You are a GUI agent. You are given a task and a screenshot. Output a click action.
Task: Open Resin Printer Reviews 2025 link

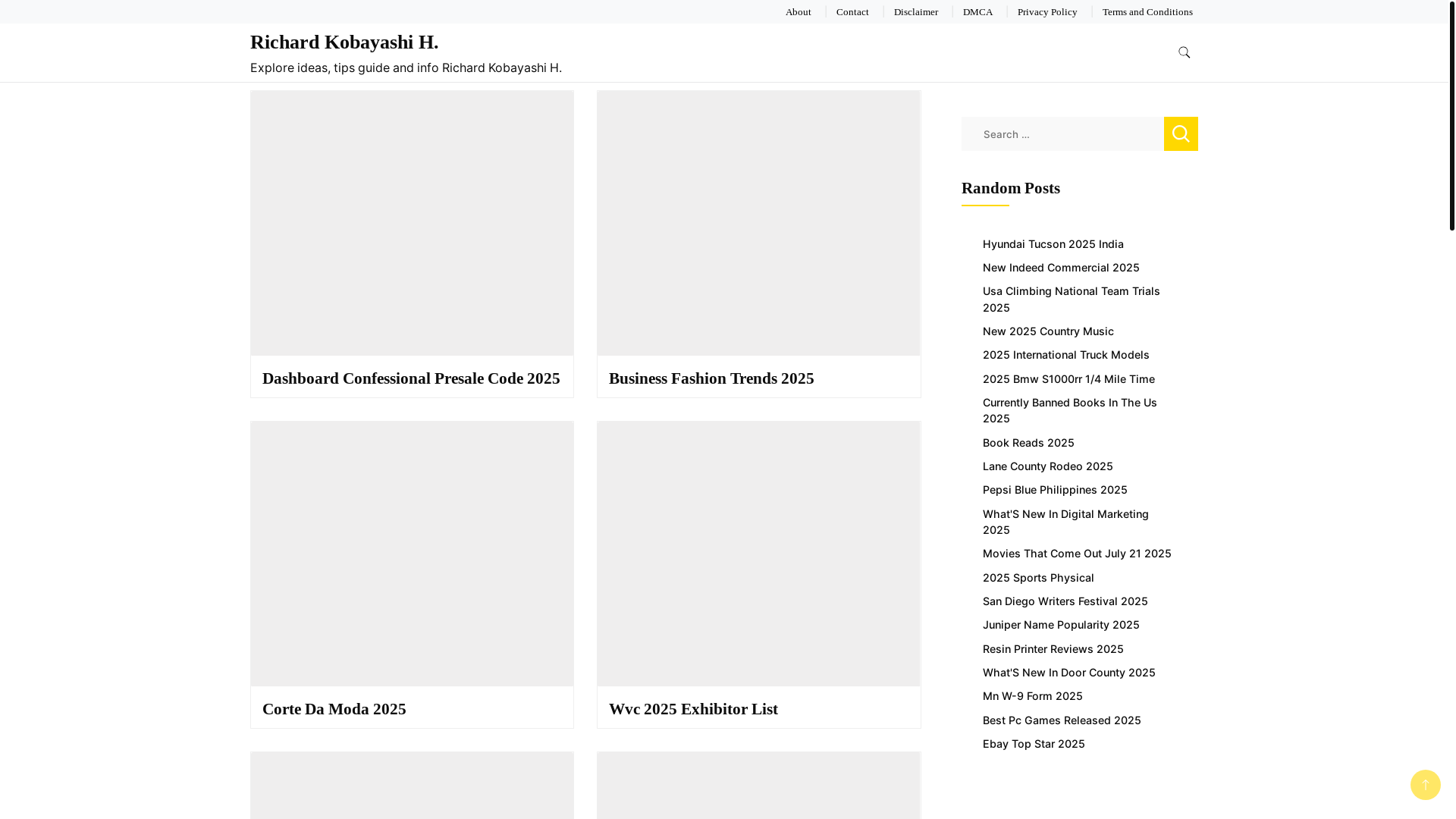[1053, 649]
